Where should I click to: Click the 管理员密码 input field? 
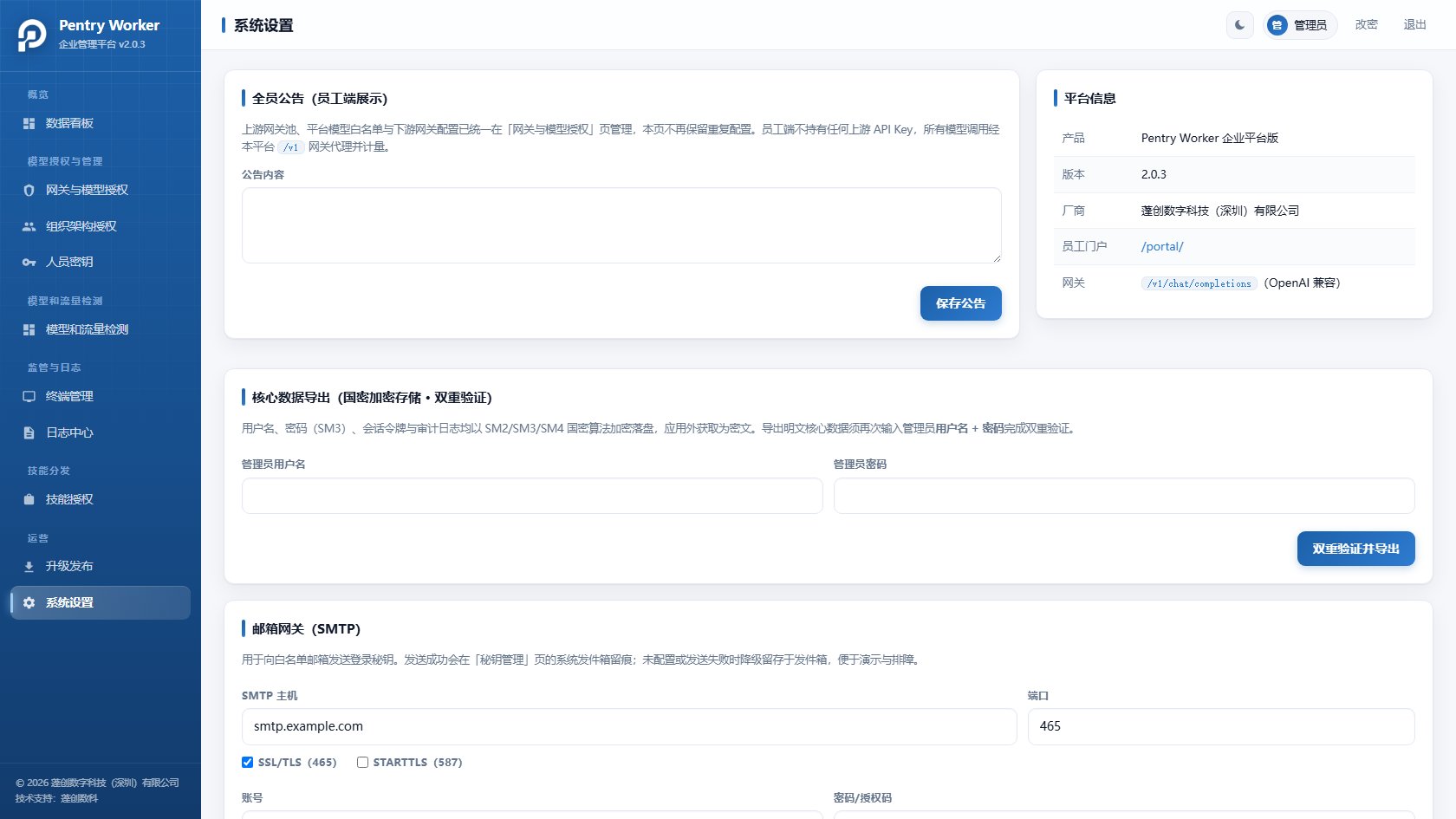point(1124,496)
